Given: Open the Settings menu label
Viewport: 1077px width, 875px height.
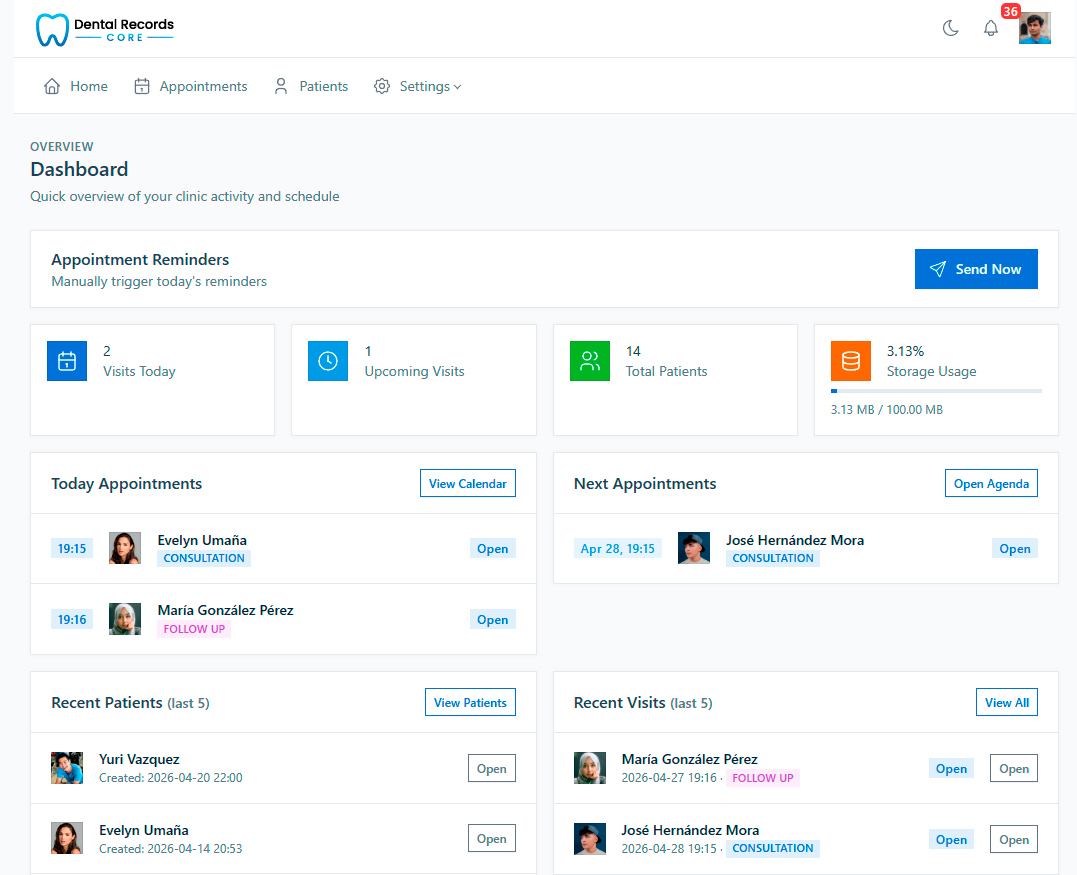Looking at the screenshot, I should pos(424,86).
